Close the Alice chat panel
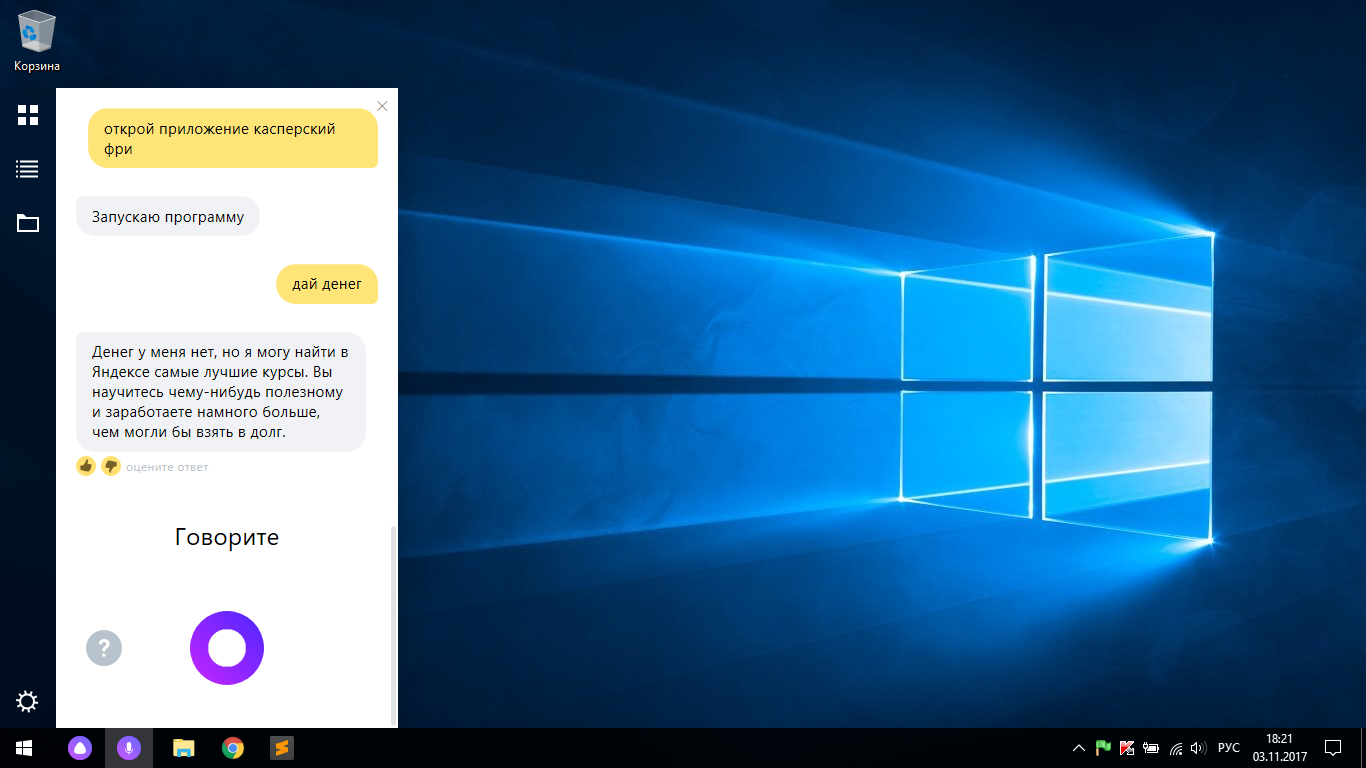This screenshot has width=1366, height=768. 382,106
